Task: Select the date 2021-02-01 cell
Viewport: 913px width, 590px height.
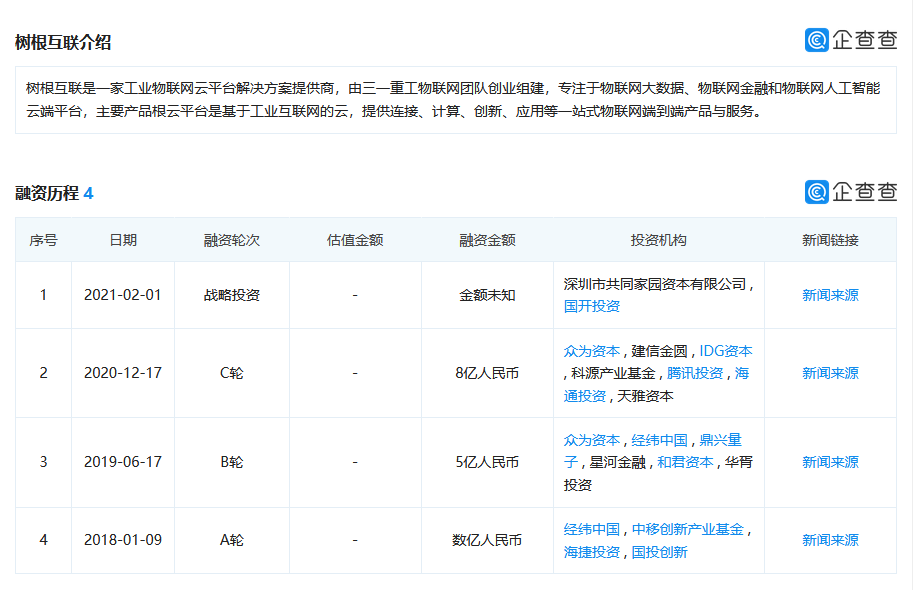Action: pos(122,295)
